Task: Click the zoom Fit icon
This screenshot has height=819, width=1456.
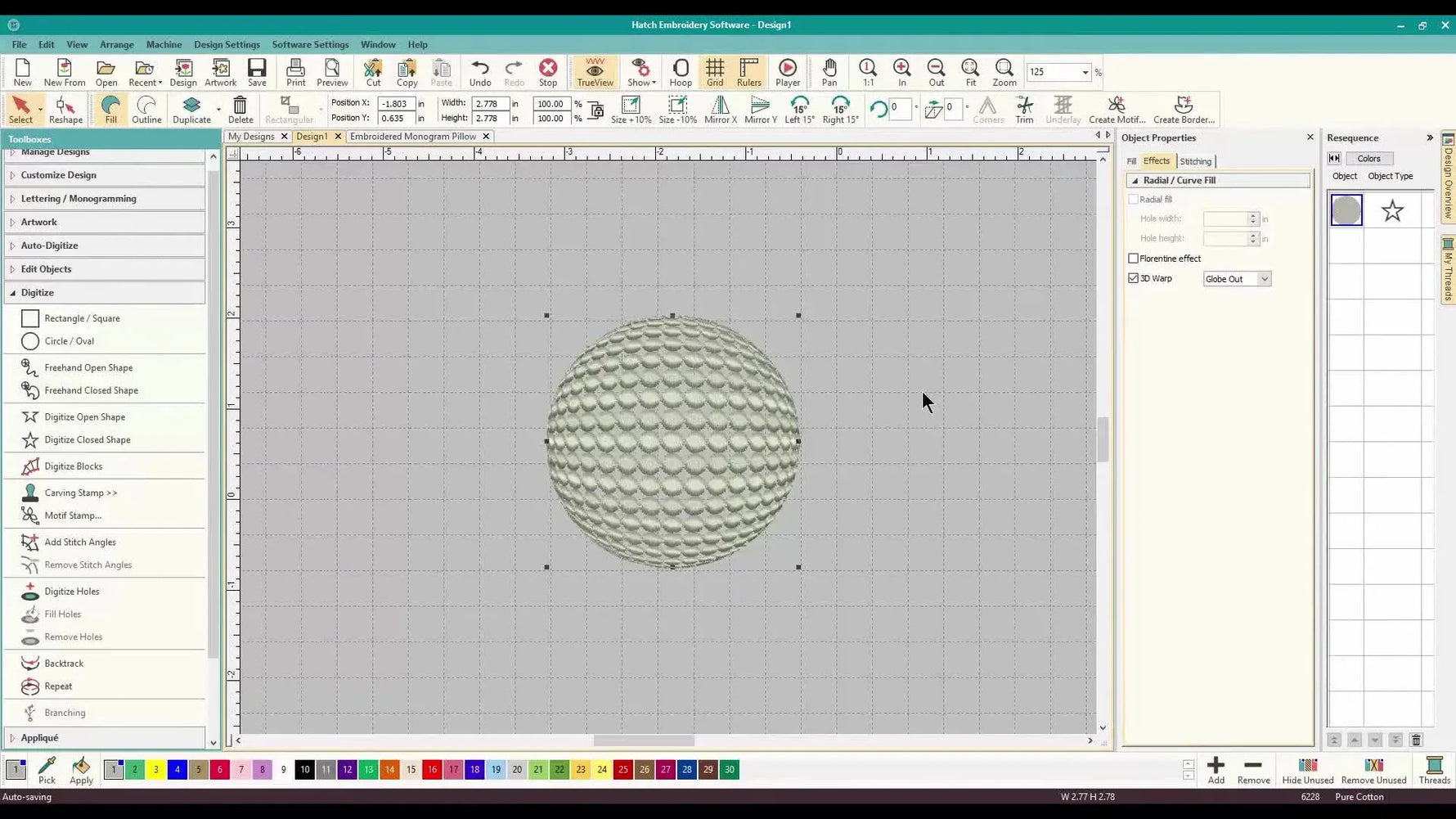Action: pyautogui.click(x=971, y=72)
